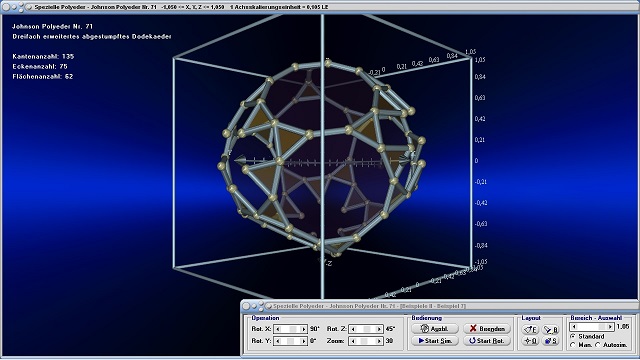The height and width of the screenshot is (360, 640).
Task: Click the Zoom slider thumb
Action: (x=365, y=341)
